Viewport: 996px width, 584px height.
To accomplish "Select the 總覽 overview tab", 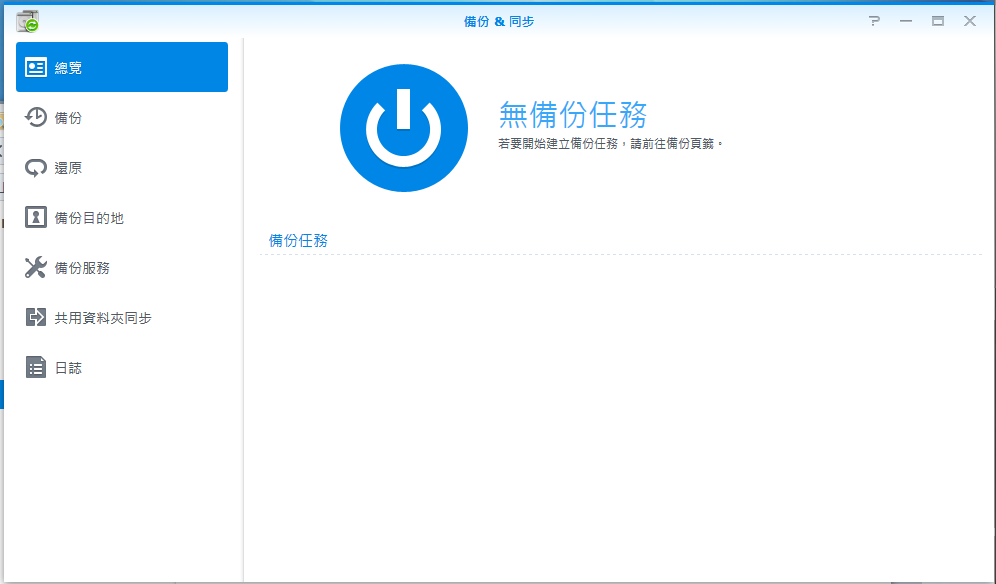I will pyautogui.click(x=122, y=67).
